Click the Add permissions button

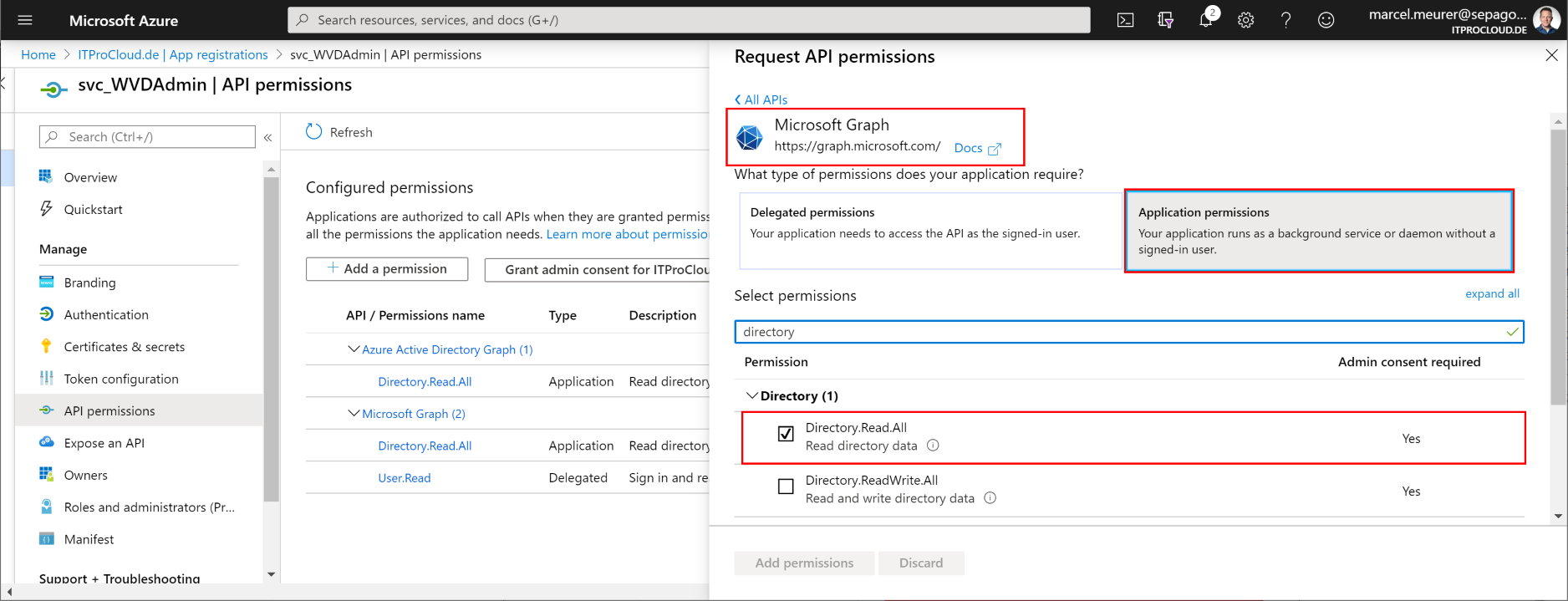[x=804, y=563]
